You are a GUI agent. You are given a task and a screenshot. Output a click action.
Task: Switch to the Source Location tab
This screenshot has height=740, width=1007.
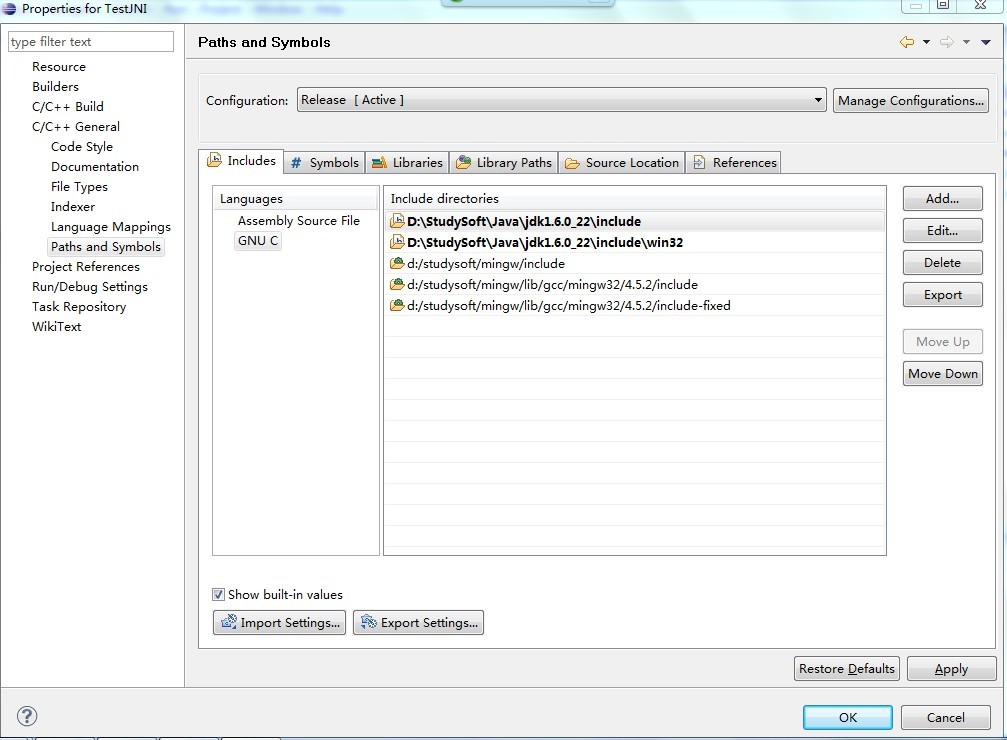tap(622, 163)
